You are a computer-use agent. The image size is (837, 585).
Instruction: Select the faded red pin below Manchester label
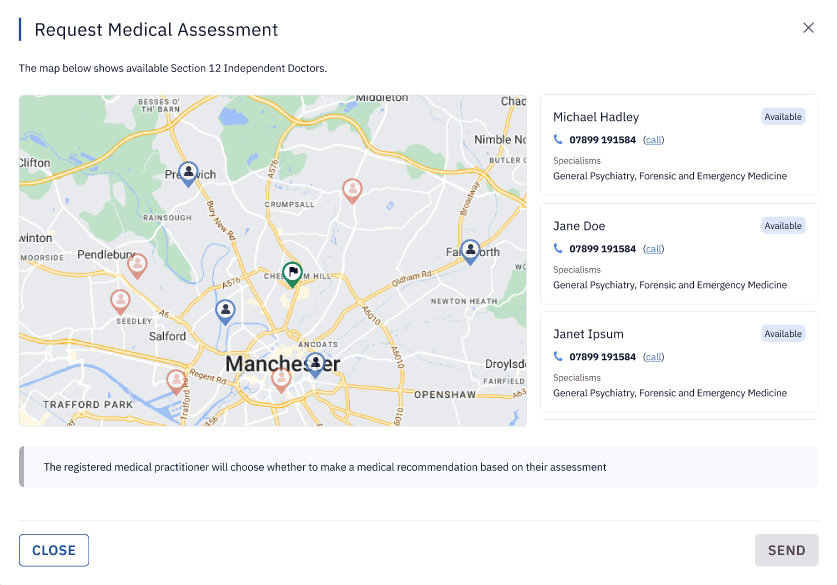(x=281, y=381)
